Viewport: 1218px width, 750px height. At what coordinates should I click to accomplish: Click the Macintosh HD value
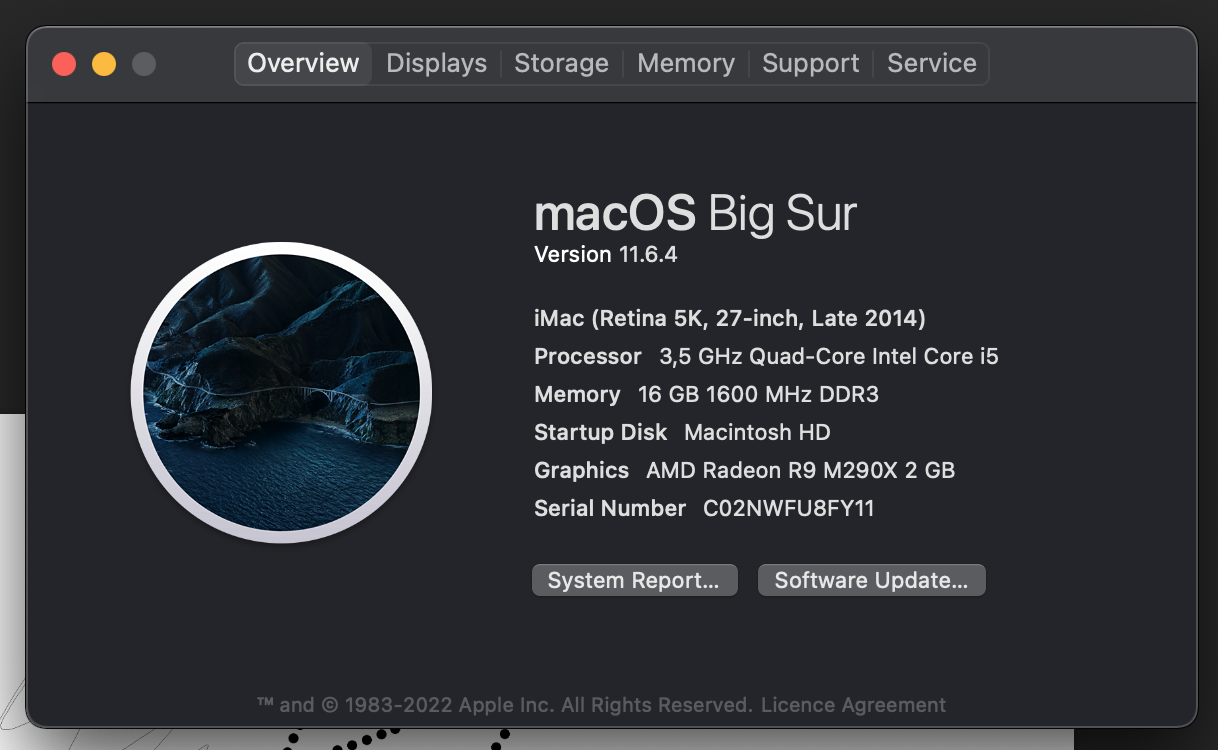tap(757, 433)
